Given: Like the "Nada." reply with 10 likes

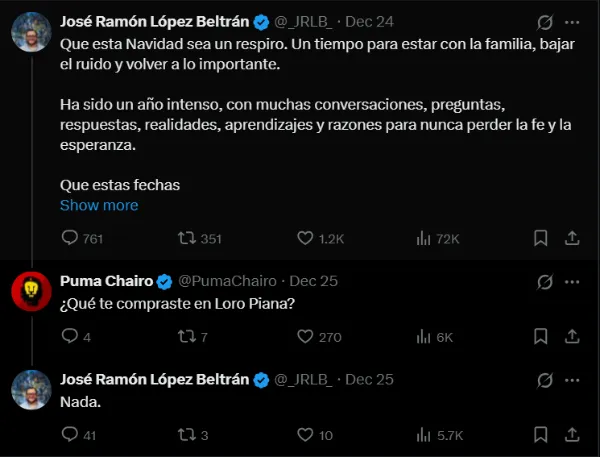Looking at the screenshot, I should pyautogui.click(x=306, y=435).
